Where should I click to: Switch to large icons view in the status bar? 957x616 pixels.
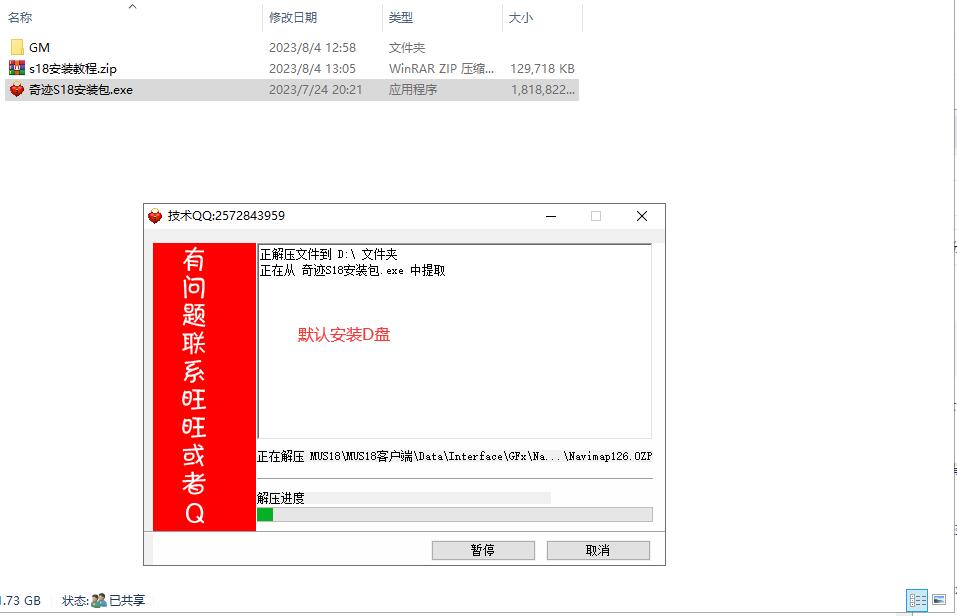(939, 600)
